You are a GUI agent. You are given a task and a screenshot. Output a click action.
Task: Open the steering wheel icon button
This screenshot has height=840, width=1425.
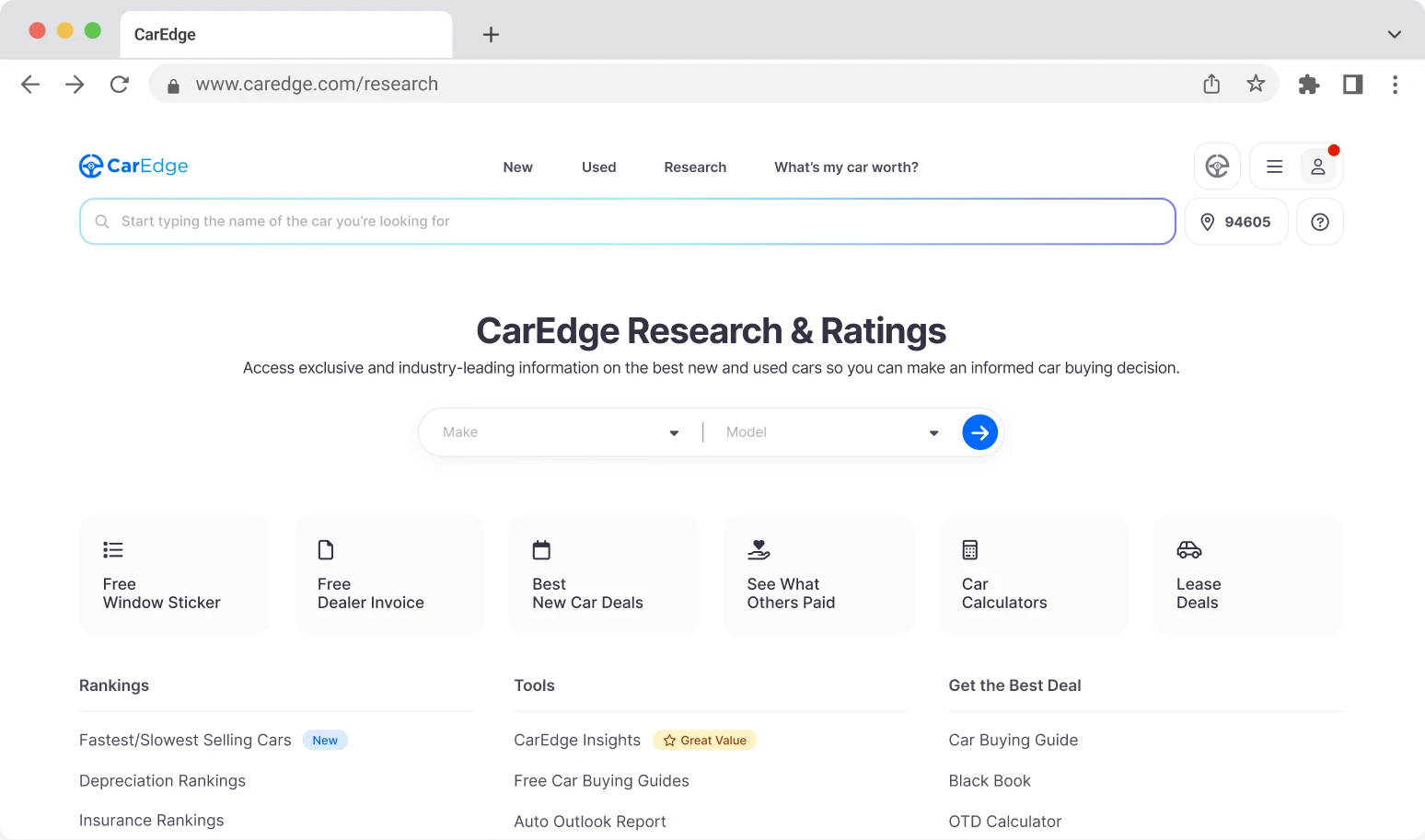1217,167
